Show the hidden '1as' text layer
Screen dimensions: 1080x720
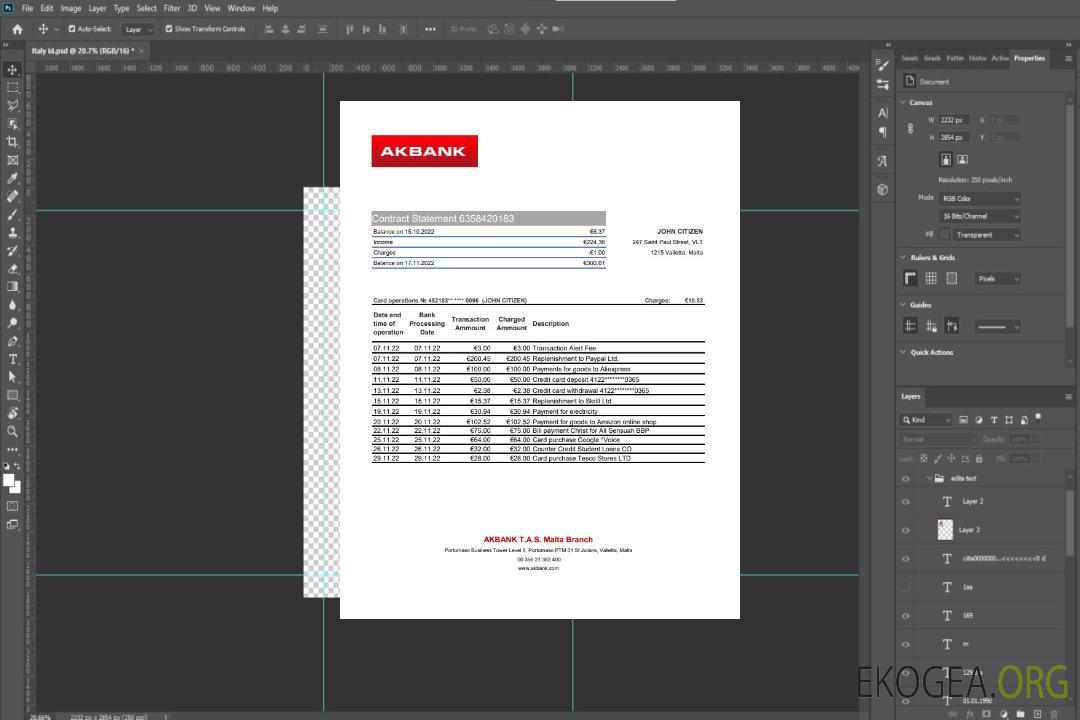[906, 587]
